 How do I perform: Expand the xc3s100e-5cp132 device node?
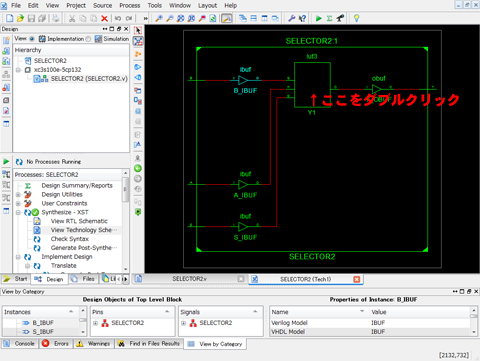18,70
